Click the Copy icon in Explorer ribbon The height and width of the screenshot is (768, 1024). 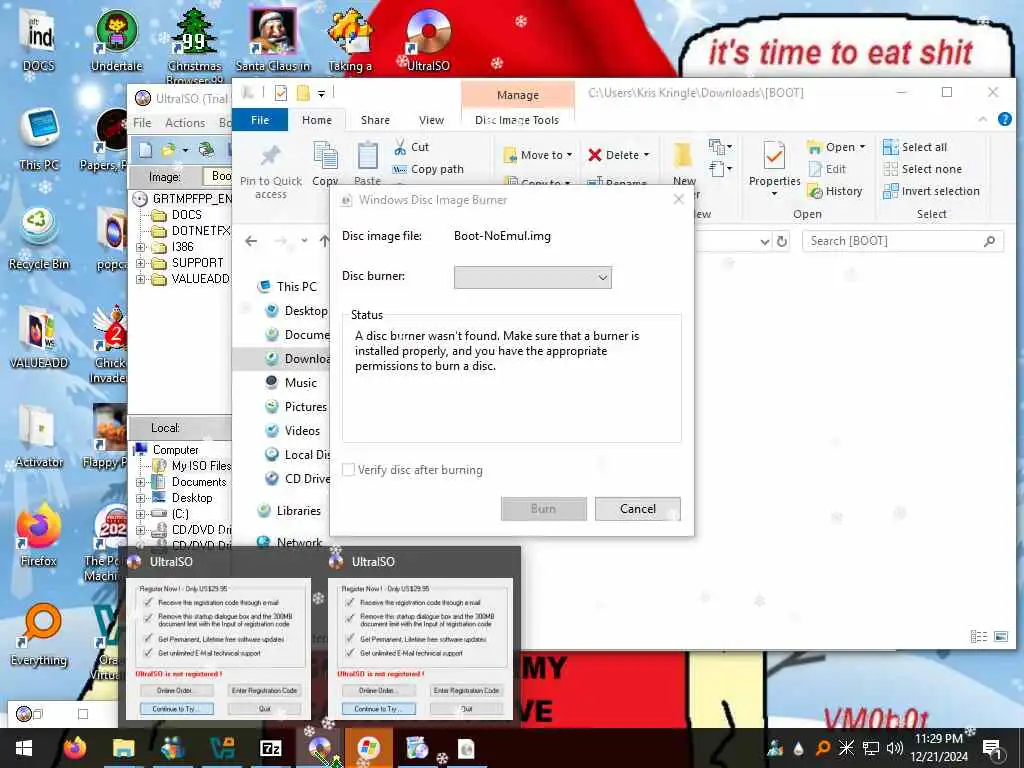(x=325, y=163)
